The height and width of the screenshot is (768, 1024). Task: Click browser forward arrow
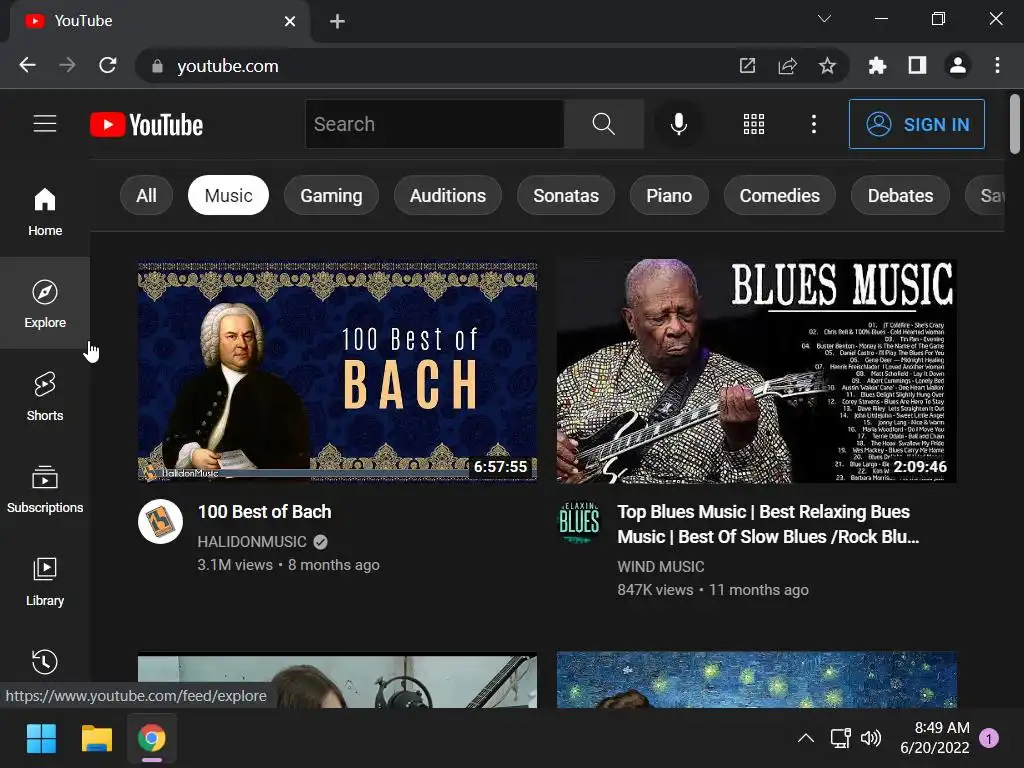tap(67, 65)
